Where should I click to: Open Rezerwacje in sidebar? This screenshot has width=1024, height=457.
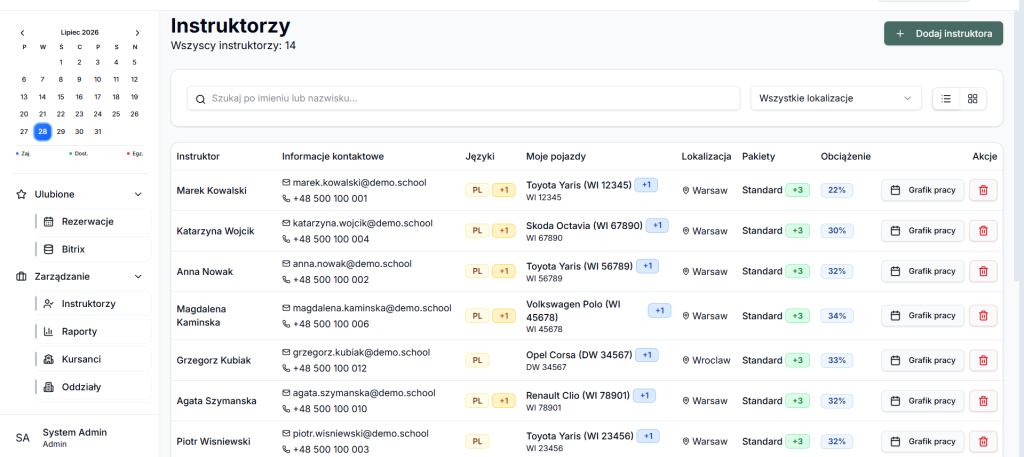(x=93, y=221)
